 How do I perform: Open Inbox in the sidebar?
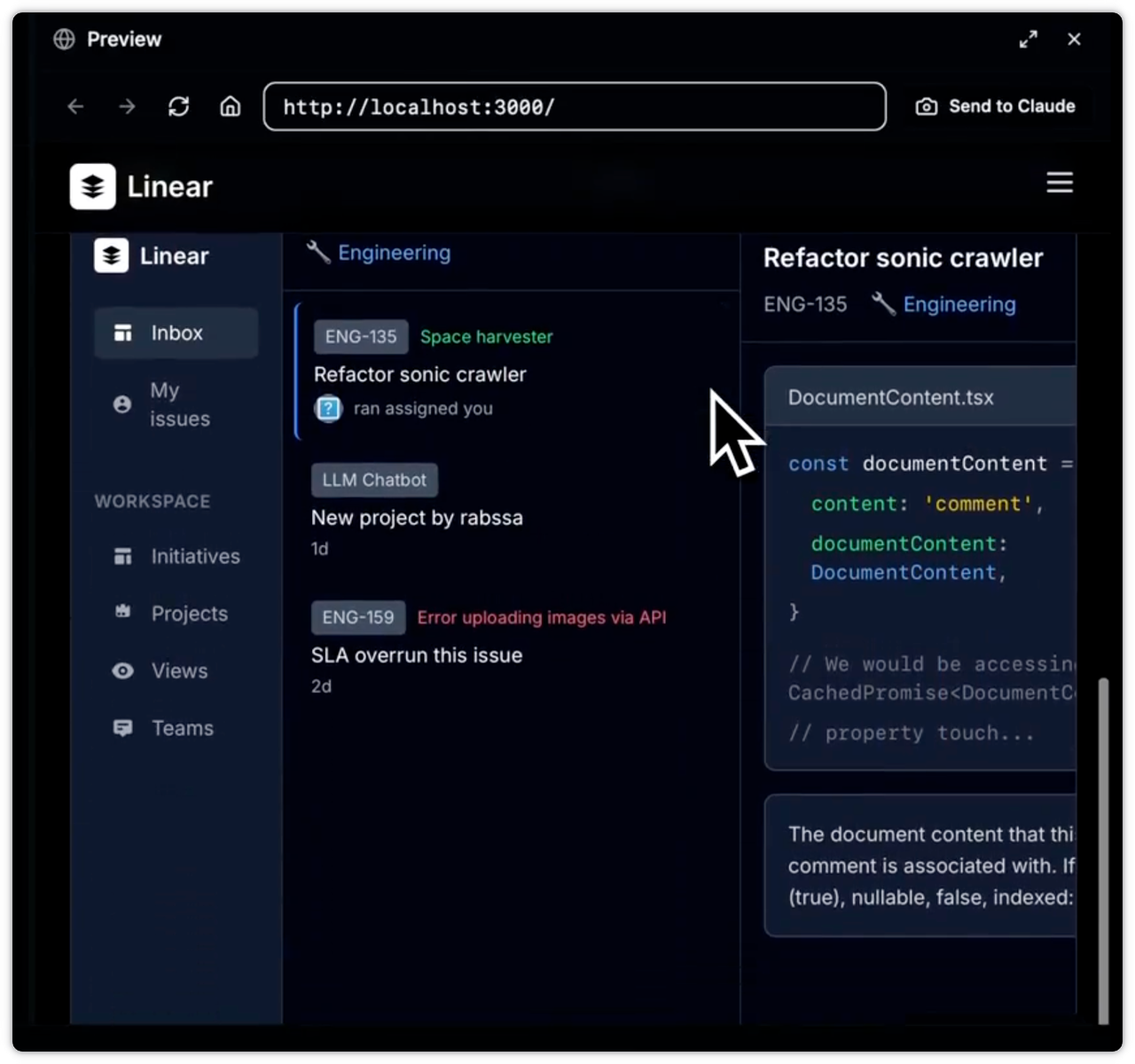tap(176, 332)
